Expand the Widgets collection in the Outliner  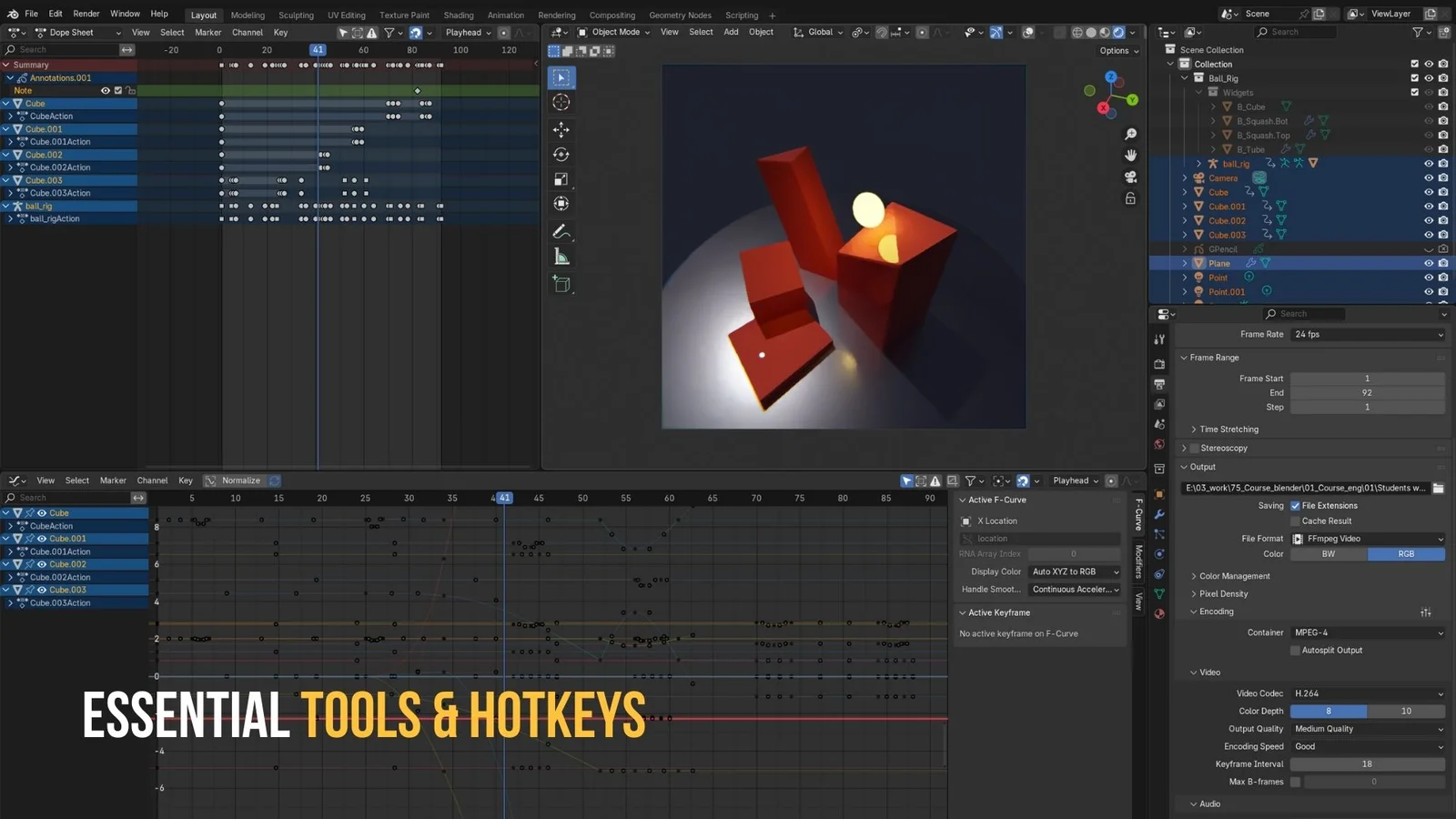pyautogui.click(x=1199, y=92)
